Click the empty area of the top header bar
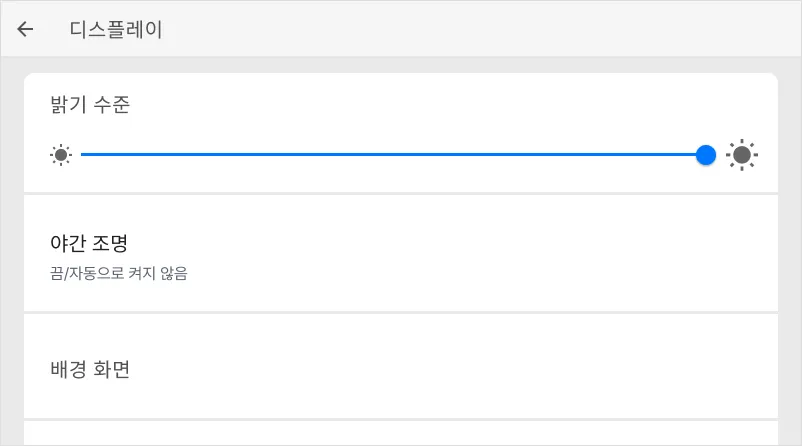This screenshot has width=802, height=446. coord(500,29)
